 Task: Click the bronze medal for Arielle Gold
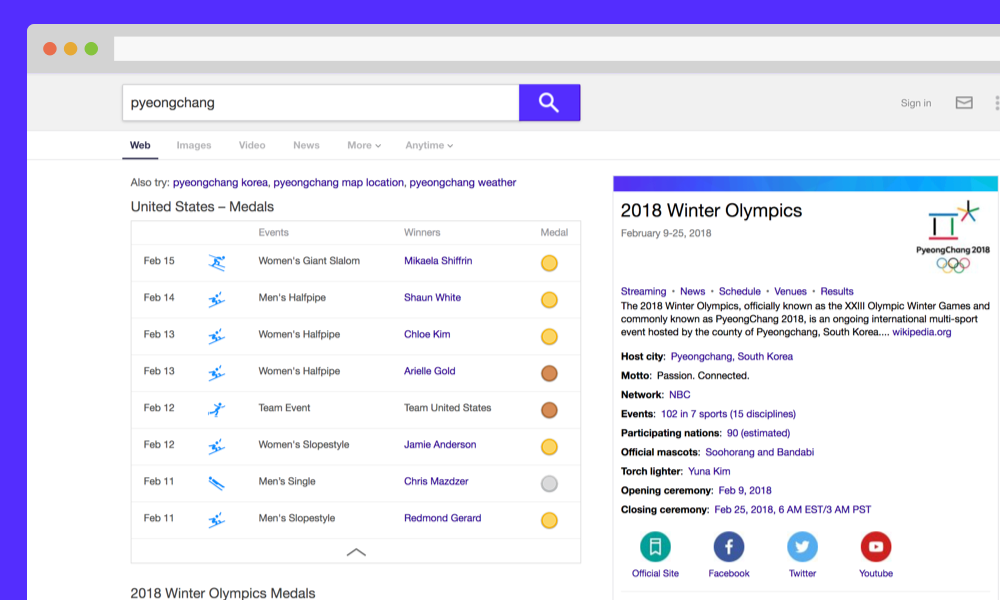point(549,373)
